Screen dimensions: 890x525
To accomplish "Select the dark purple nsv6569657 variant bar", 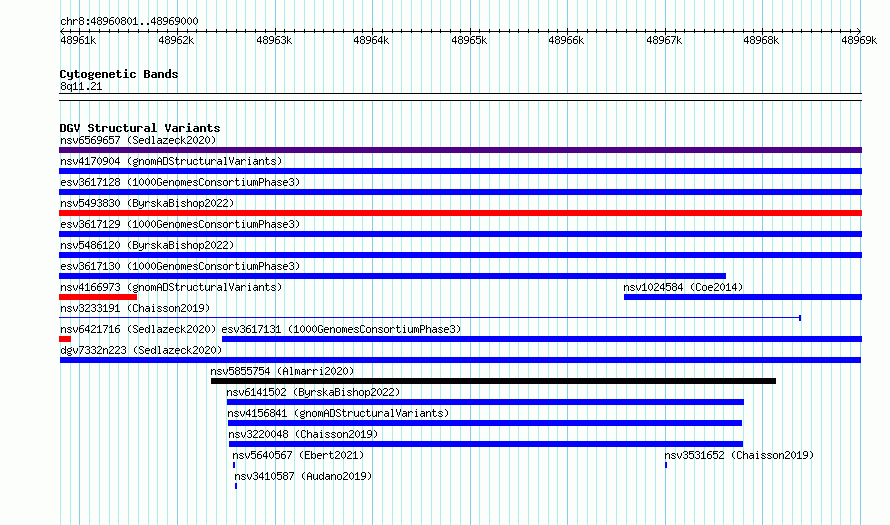I will tap(460, 150).
